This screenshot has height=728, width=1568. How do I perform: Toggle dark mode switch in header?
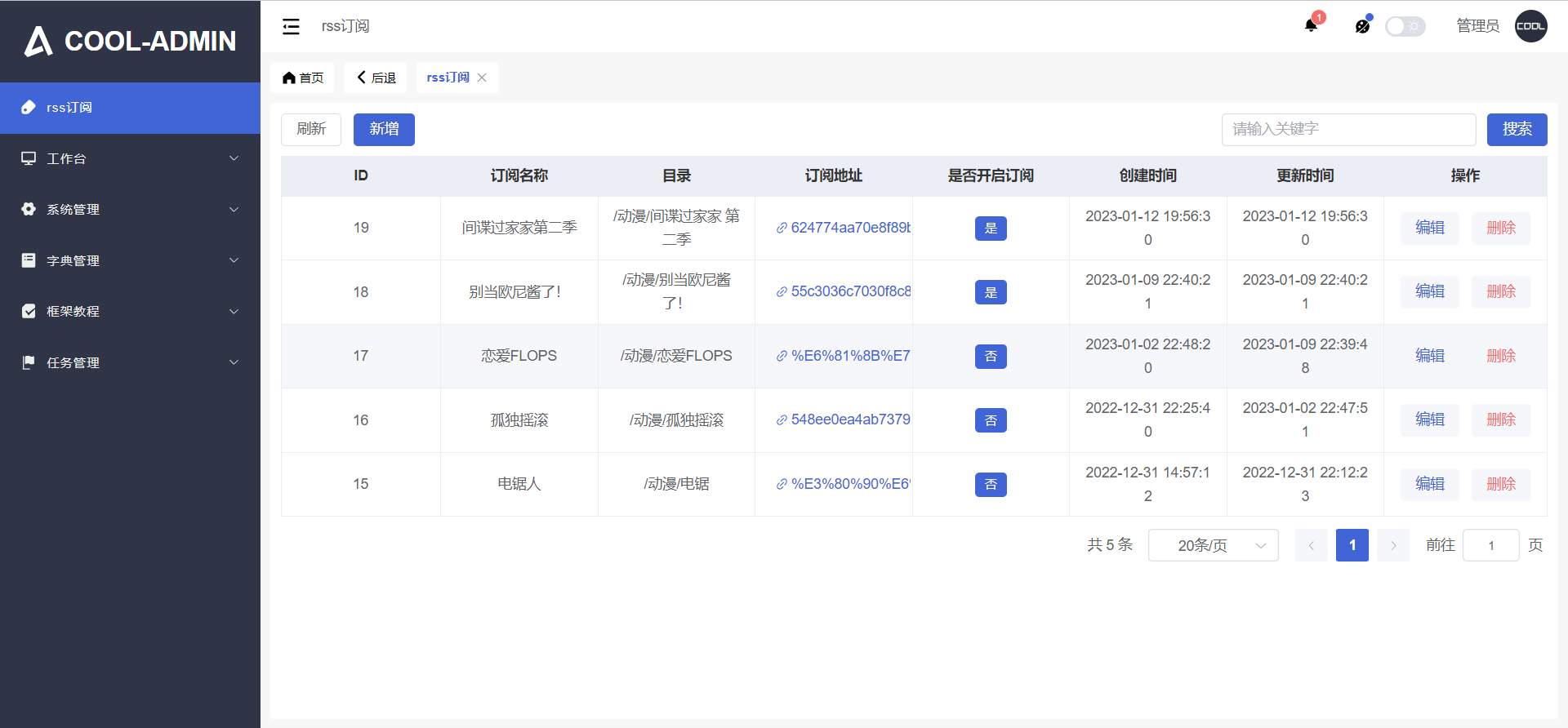1405,26
